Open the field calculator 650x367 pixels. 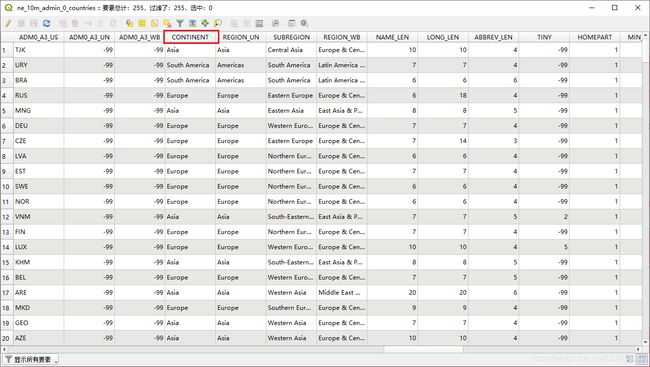click(259, 24)
